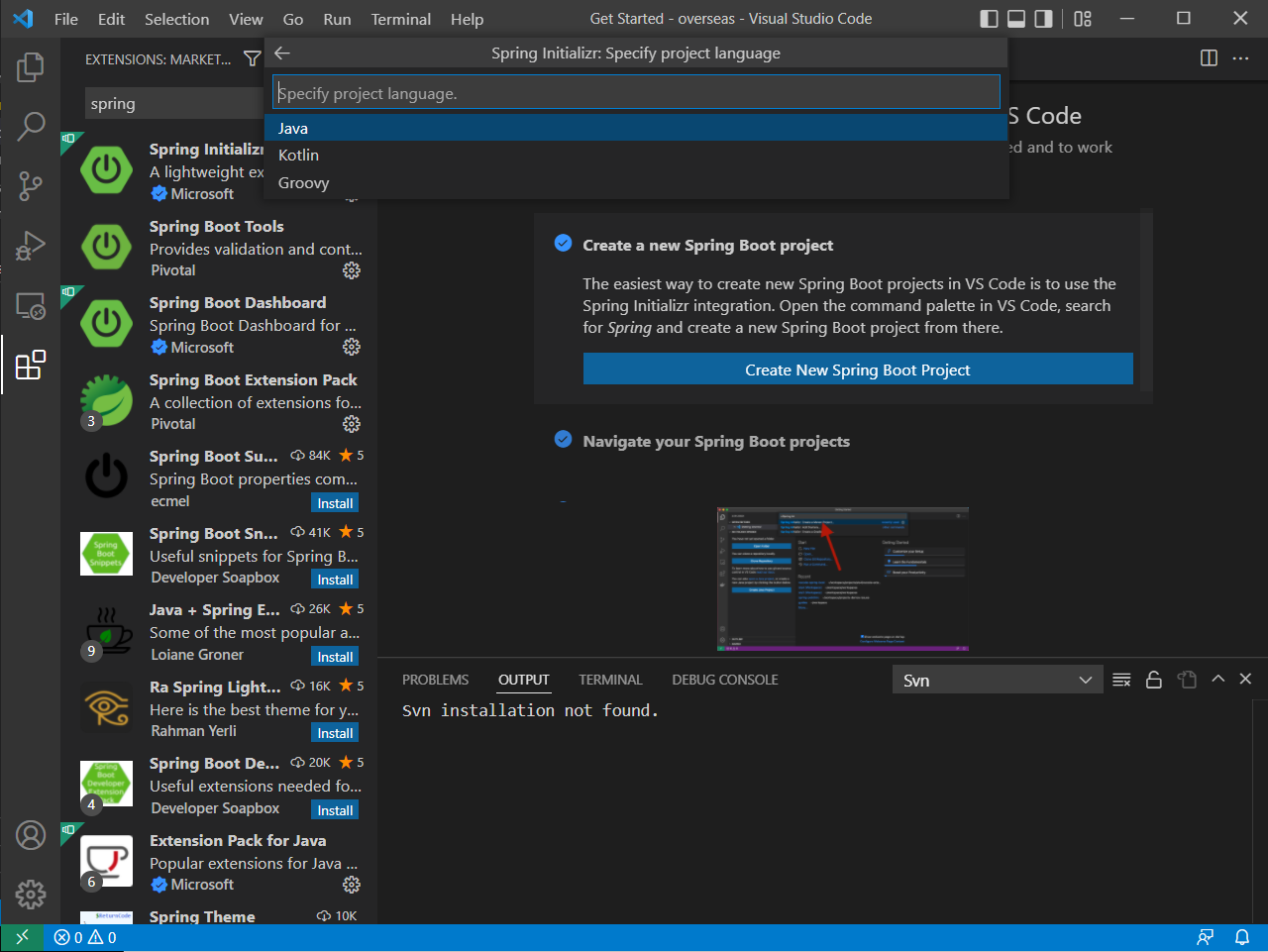Install Spring Boot Support by ecmel
Screen dimensions: 1268x952
pos(335,503)
